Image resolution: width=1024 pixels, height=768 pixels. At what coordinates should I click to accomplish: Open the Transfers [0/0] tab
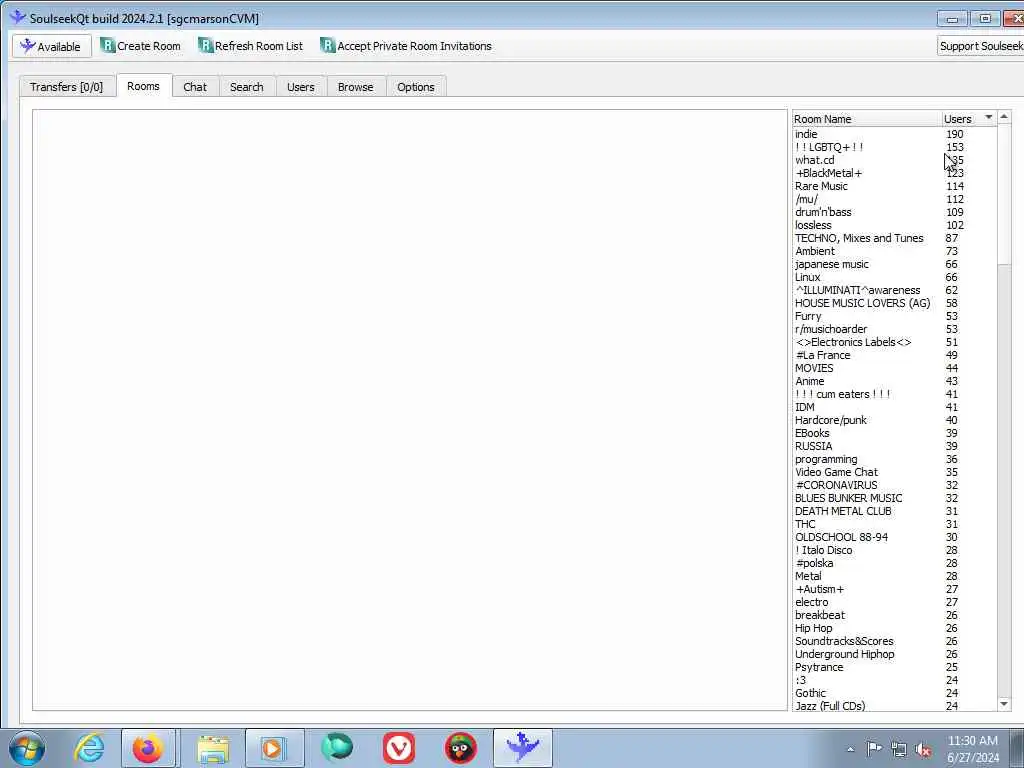[67, 87]
